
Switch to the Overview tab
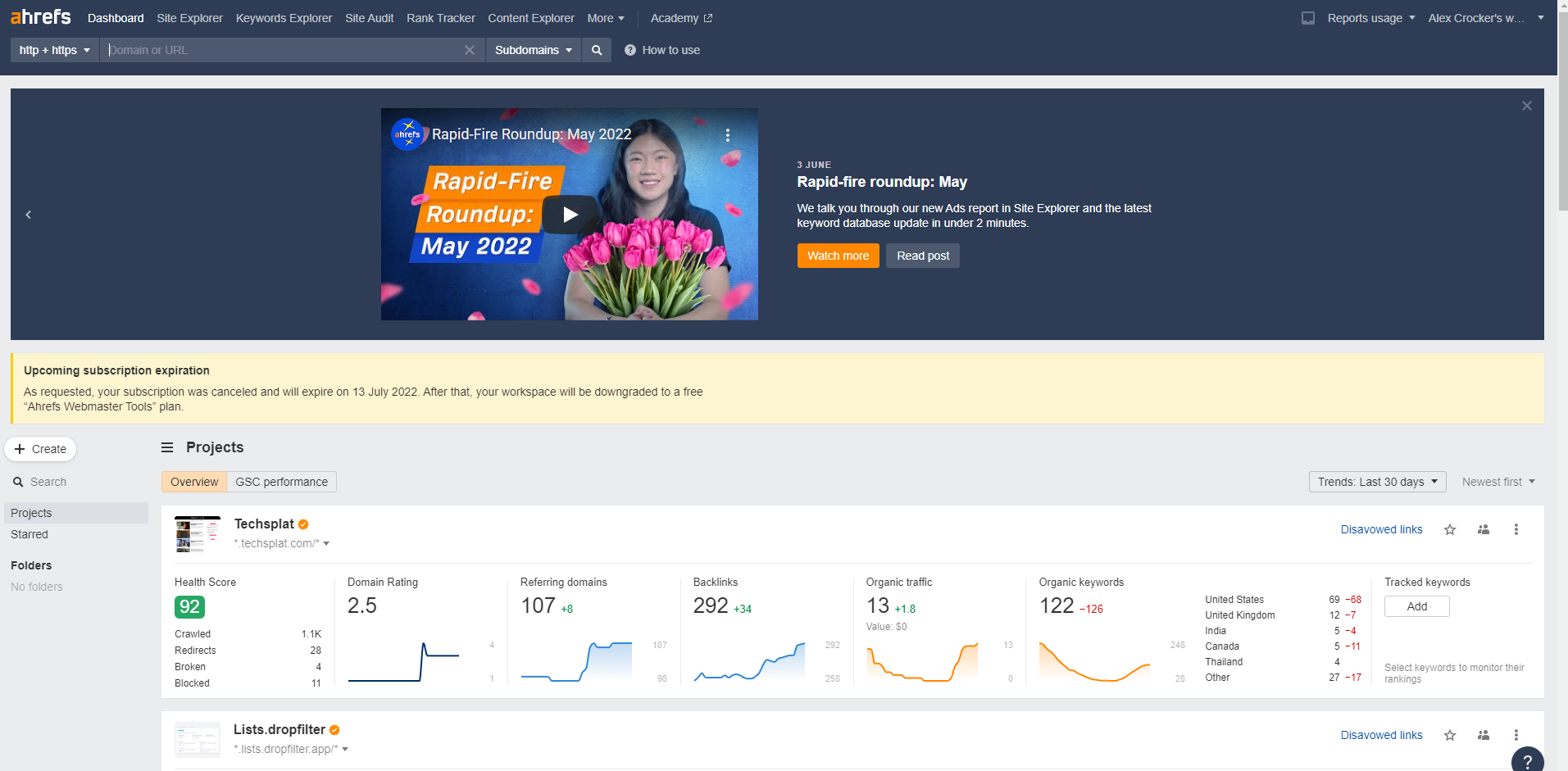click(194, 482)
